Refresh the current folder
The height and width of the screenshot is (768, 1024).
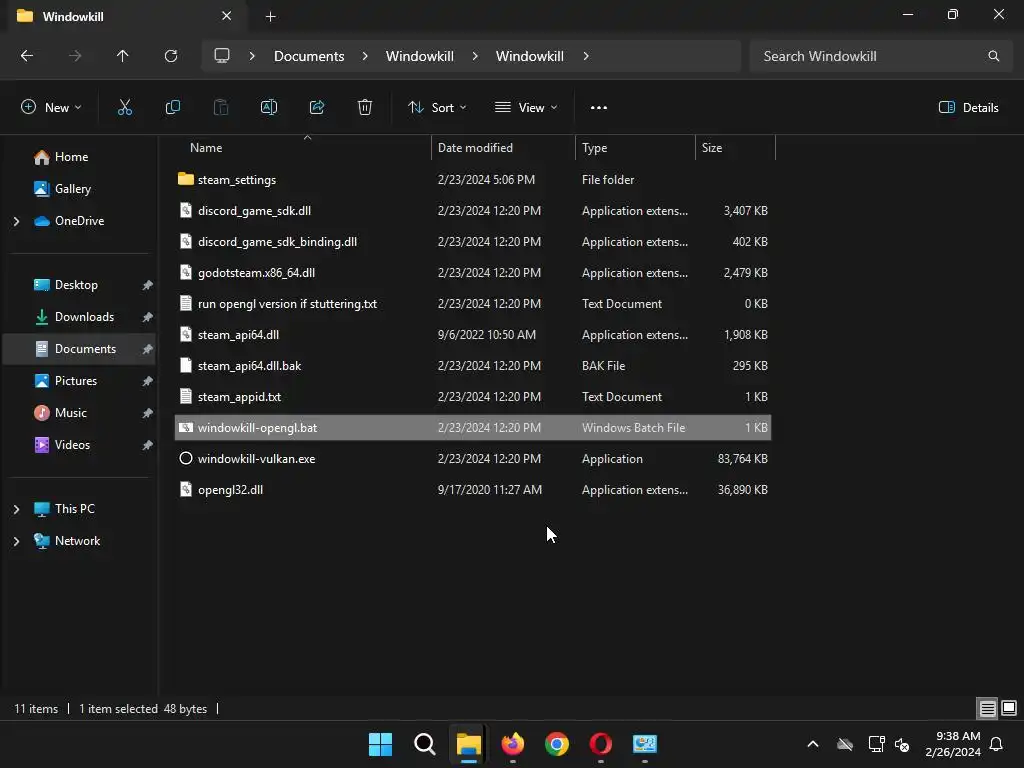(x=171, y=56)
